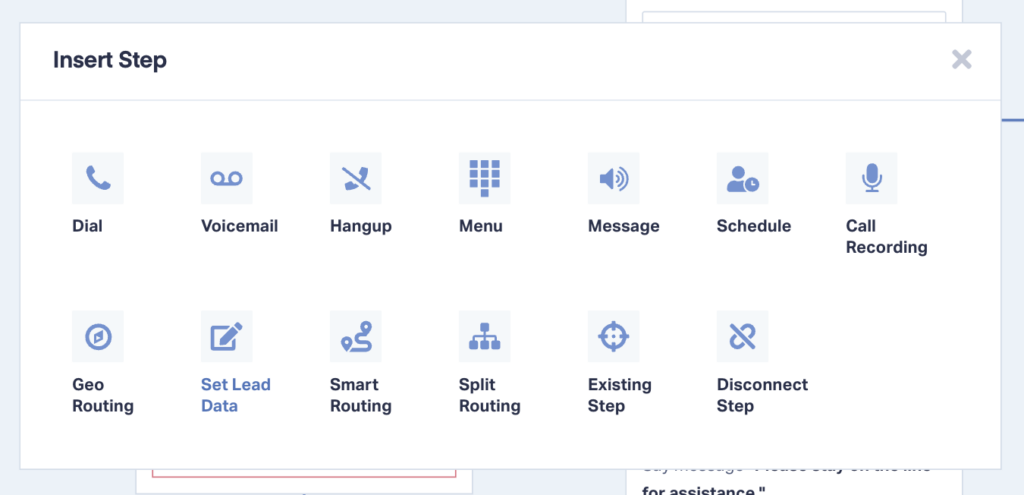Image resolution: width=1024 pixels, height=495 pixels.
Task: Select the Call Recording microphone icon
Action: 871,178
